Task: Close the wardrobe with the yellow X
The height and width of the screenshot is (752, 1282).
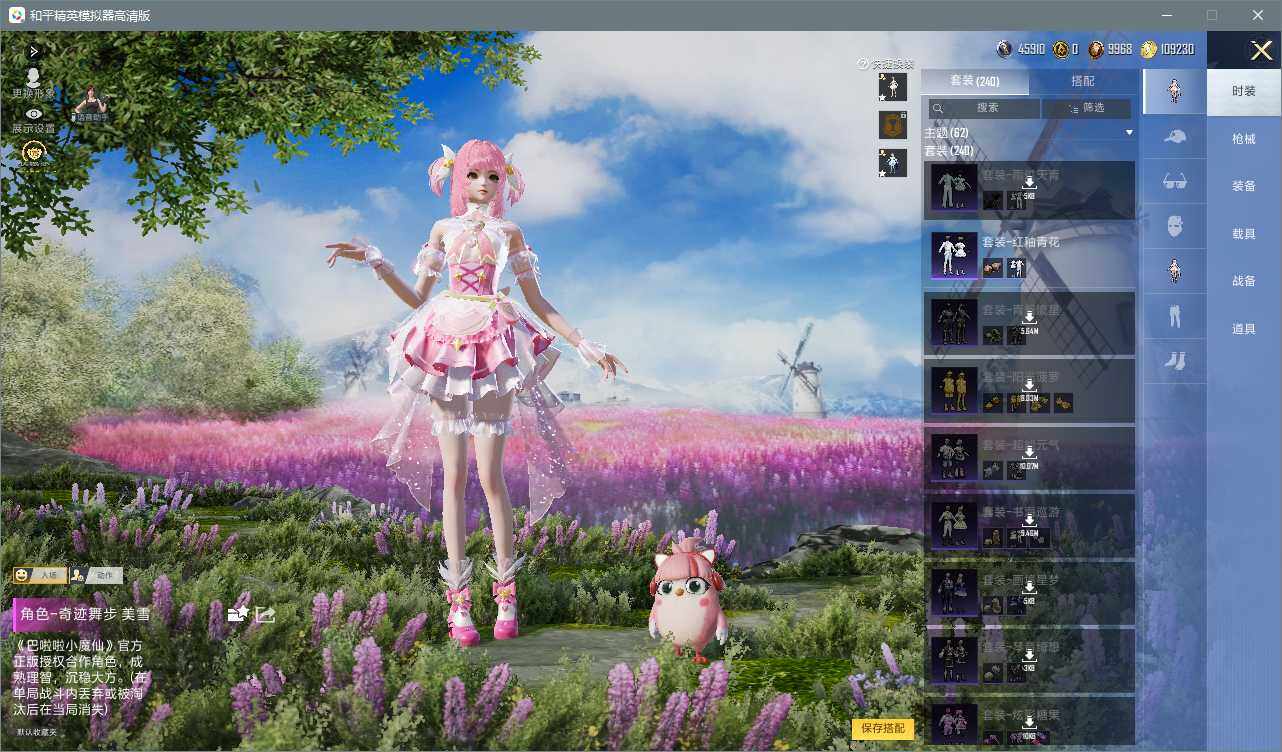Action: [x=1261, y=50]
